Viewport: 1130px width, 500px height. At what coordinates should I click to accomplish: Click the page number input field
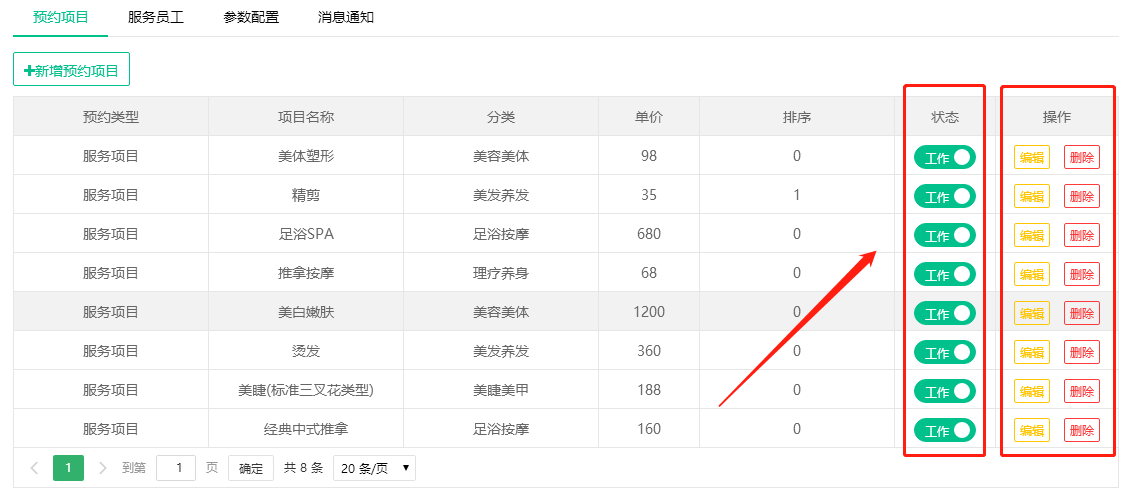(176, 468)
